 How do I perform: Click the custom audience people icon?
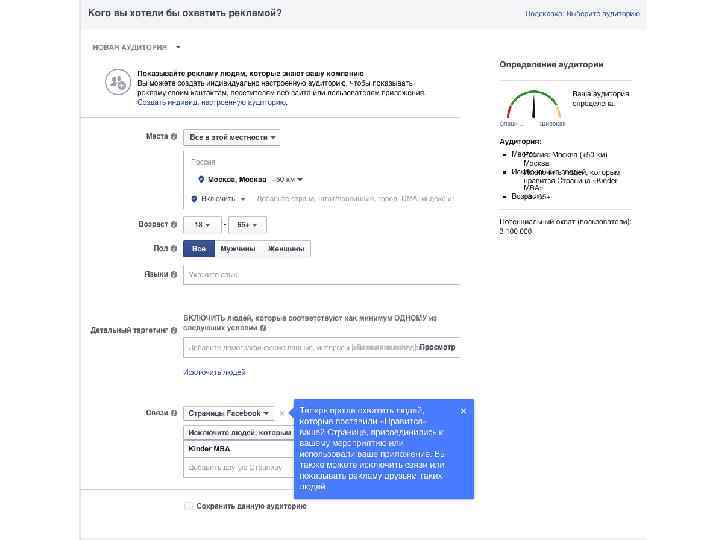pos(118,82)
